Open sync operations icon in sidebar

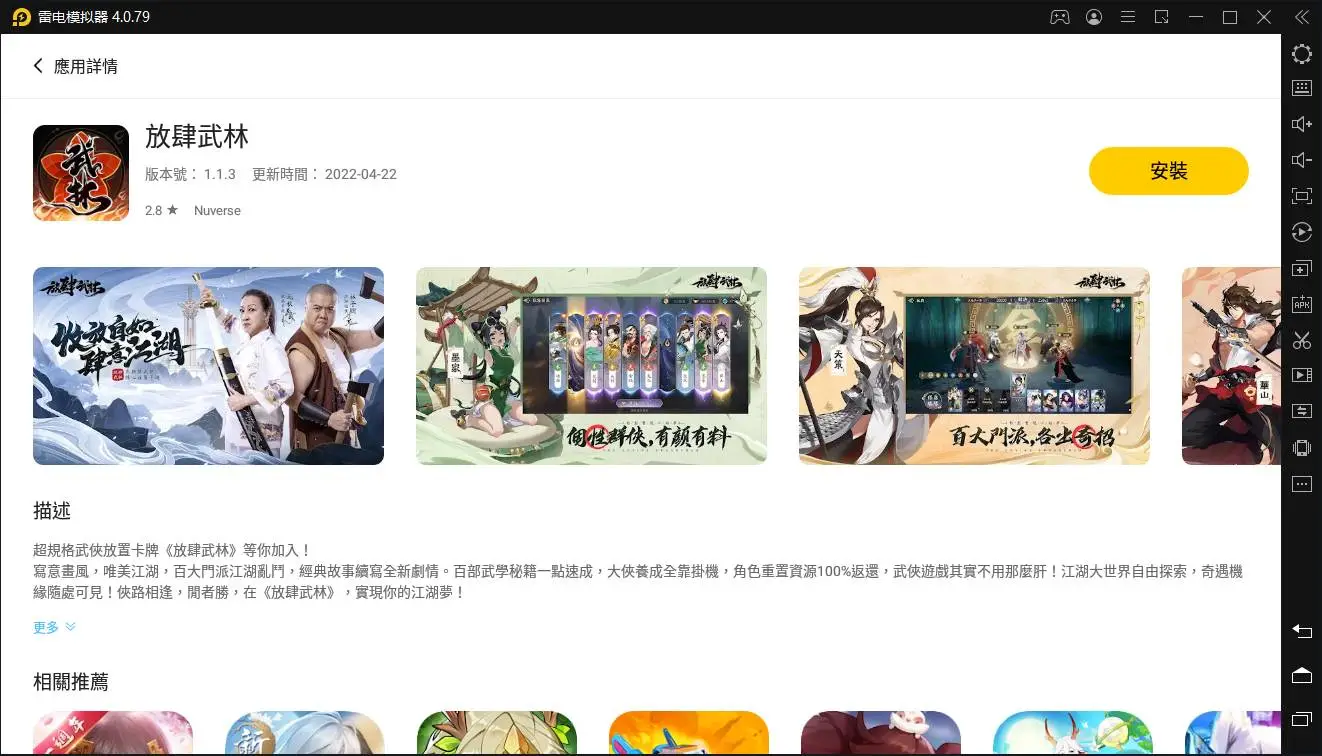(1301, 411)
